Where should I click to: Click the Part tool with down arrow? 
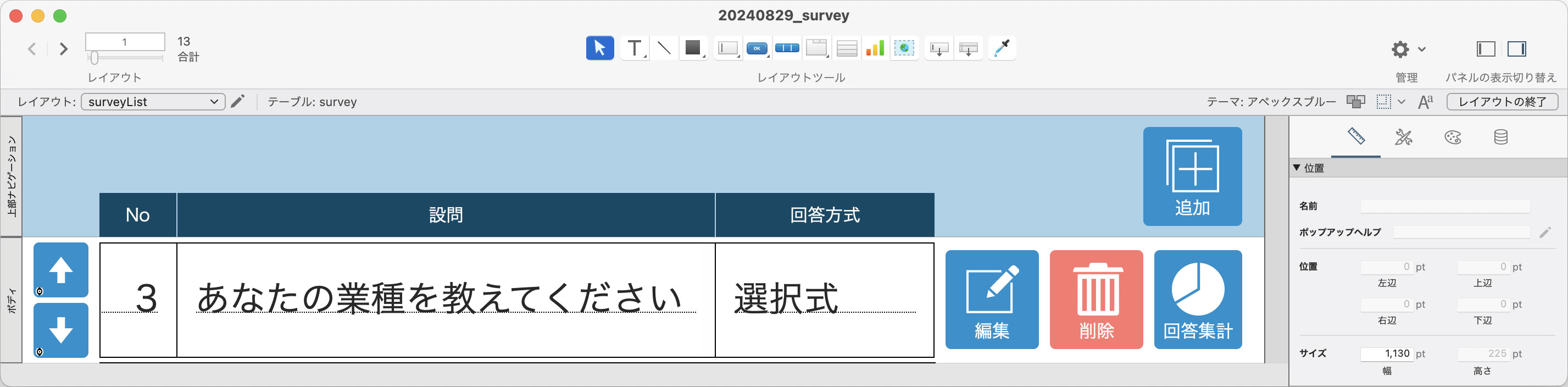[969, 48]
